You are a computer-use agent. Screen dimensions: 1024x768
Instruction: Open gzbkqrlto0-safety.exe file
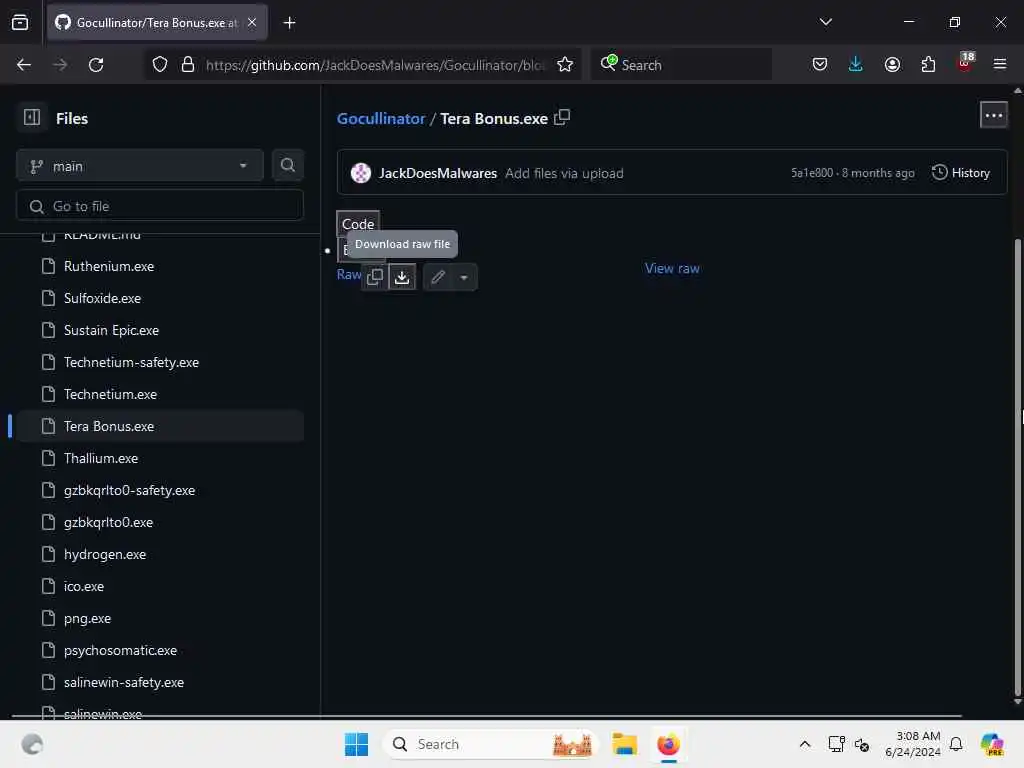click(160, 490)
